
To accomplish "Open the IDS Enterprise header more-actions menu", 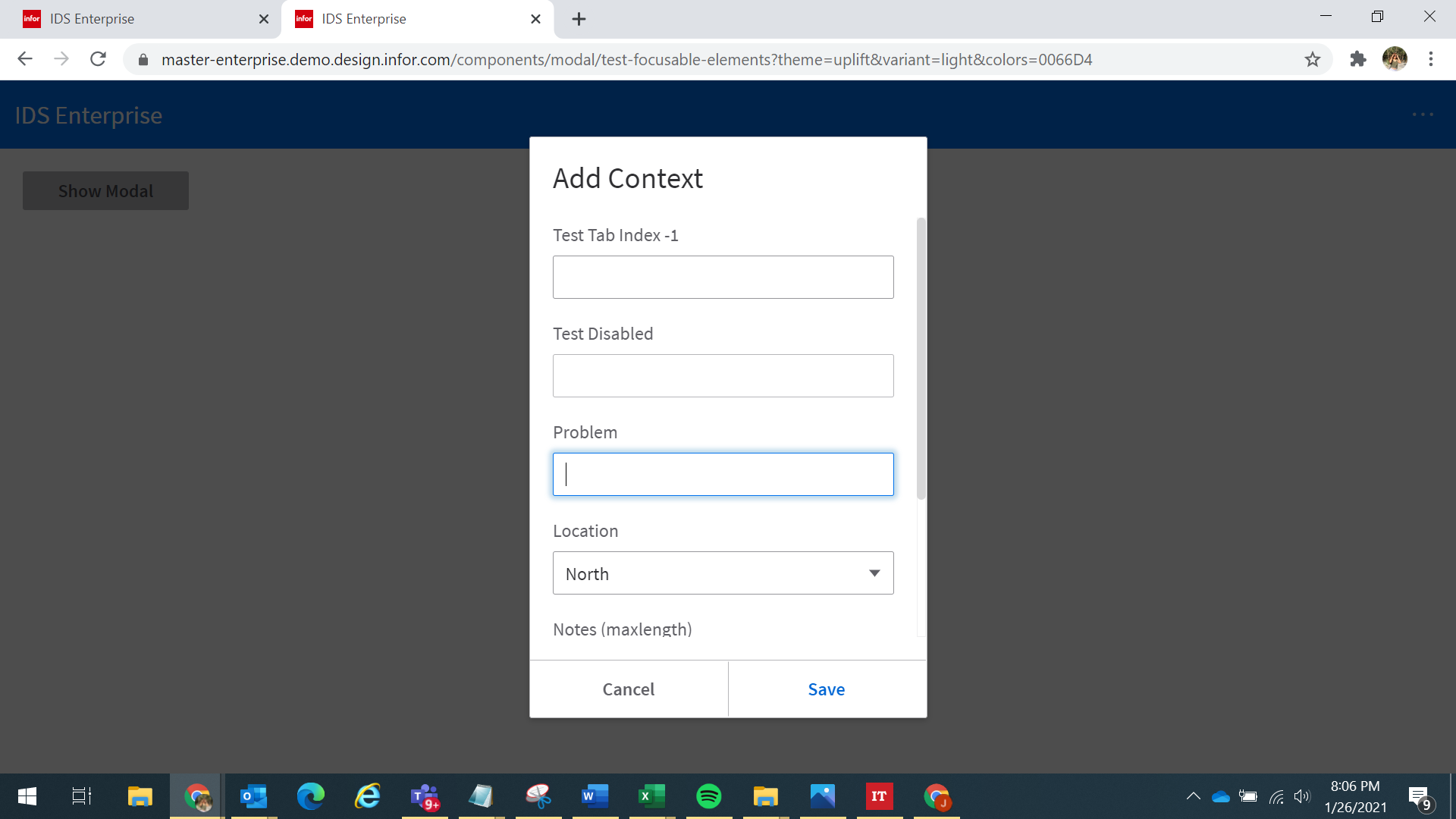I will (x=1423, y=115).
